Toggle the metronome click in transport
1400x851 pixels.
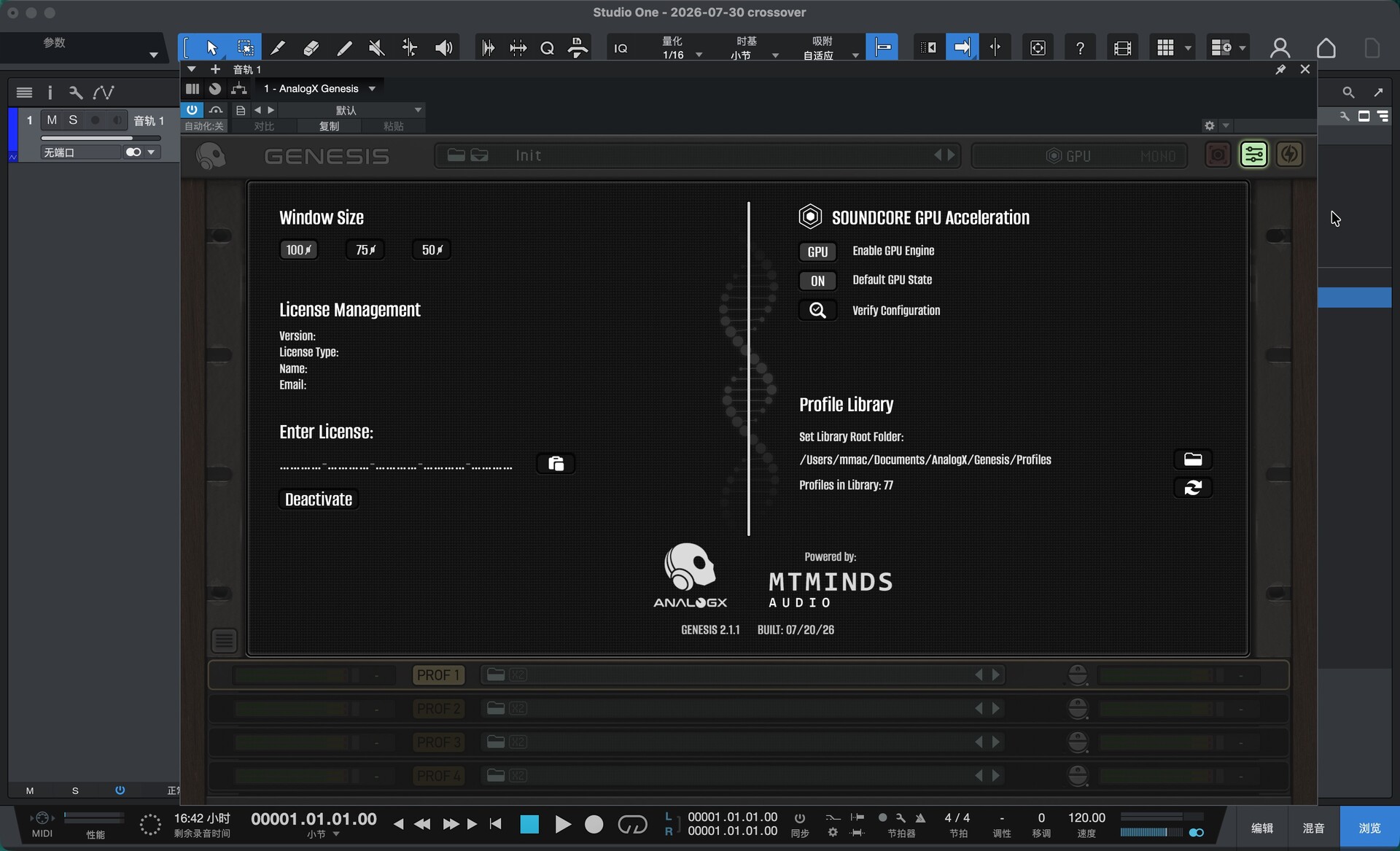[921, 817]
